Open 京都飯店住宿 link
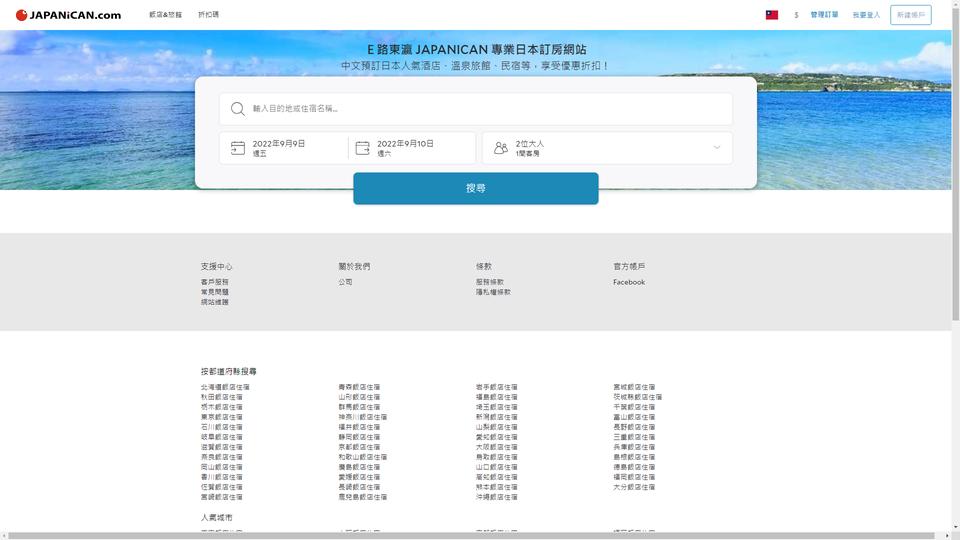This screenshot has width=960, height=540. [x=359, y=447]
